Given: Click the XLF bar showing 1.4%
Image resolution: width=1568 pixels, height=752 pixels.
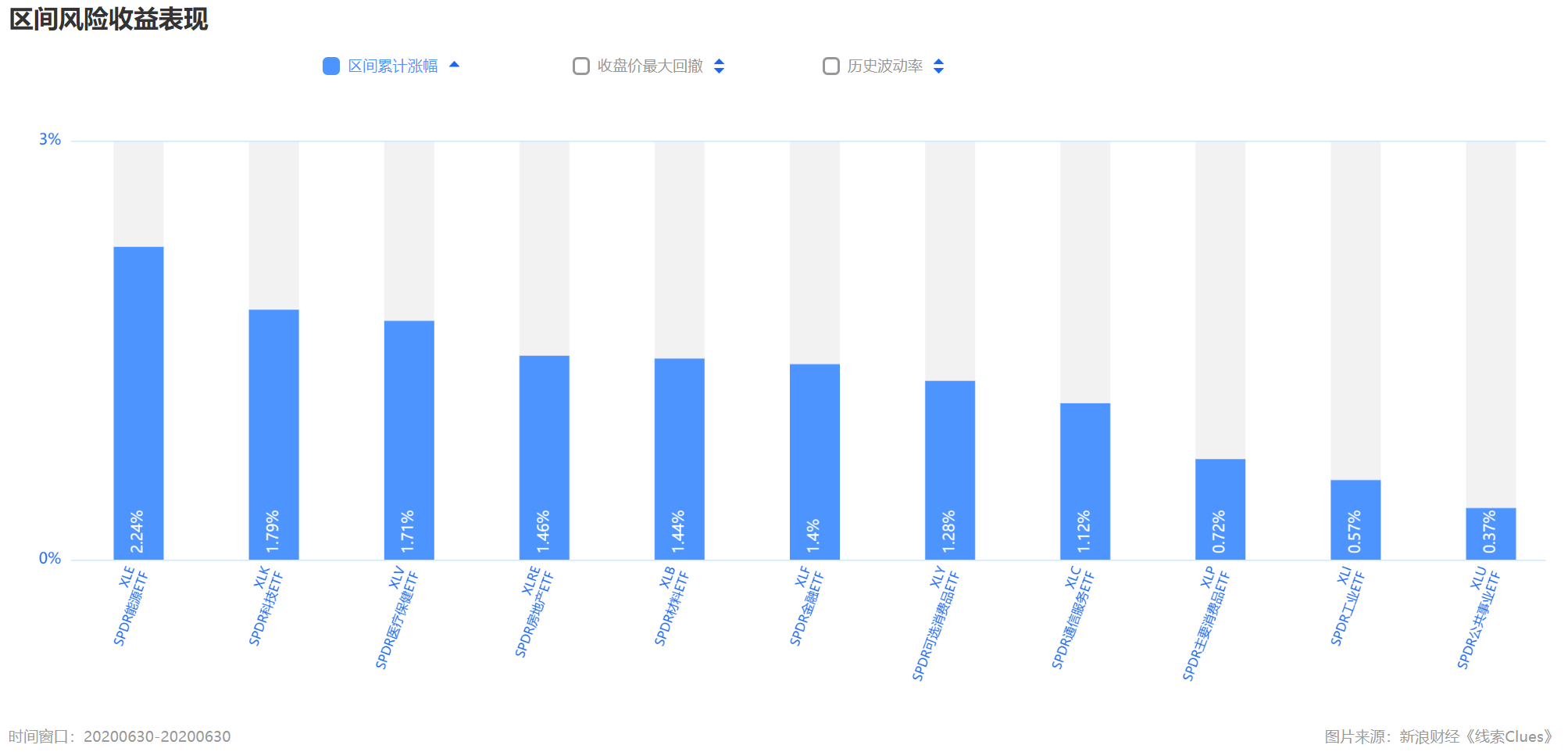Looking at the screenshot, I should pyautogui.click(x=815, y=462).
